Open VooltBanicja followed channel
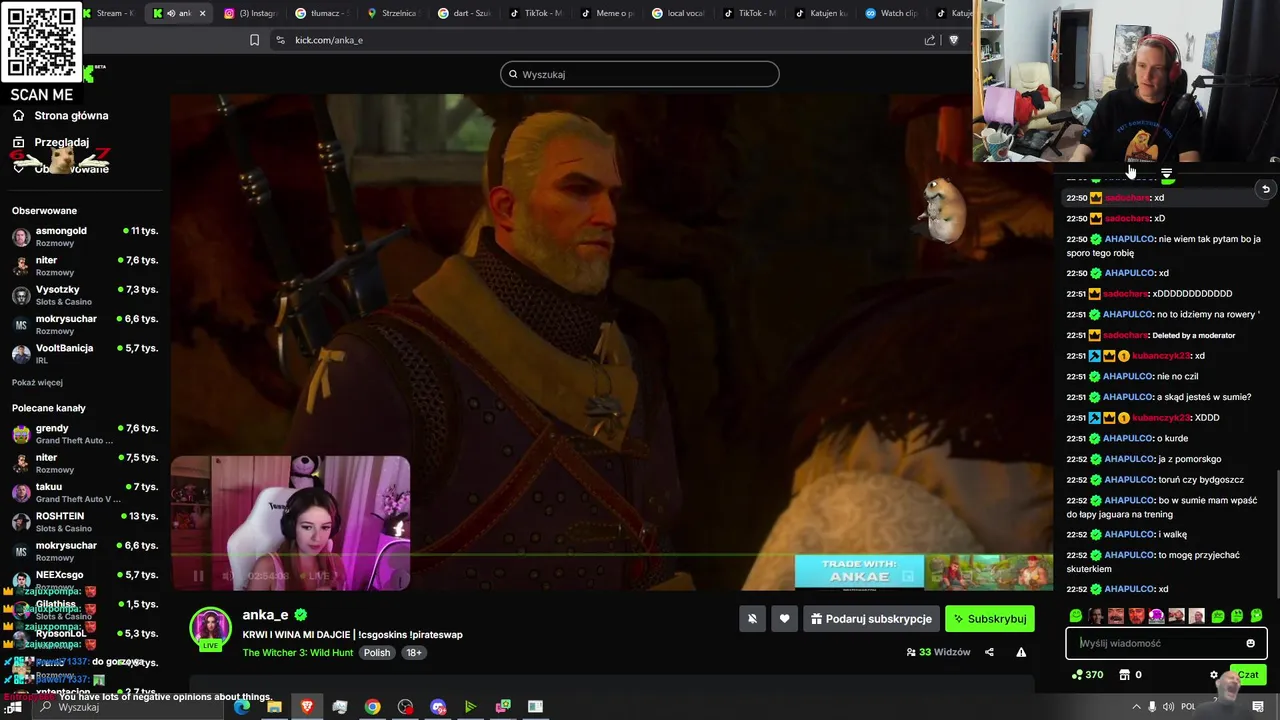 pos(84,353)
